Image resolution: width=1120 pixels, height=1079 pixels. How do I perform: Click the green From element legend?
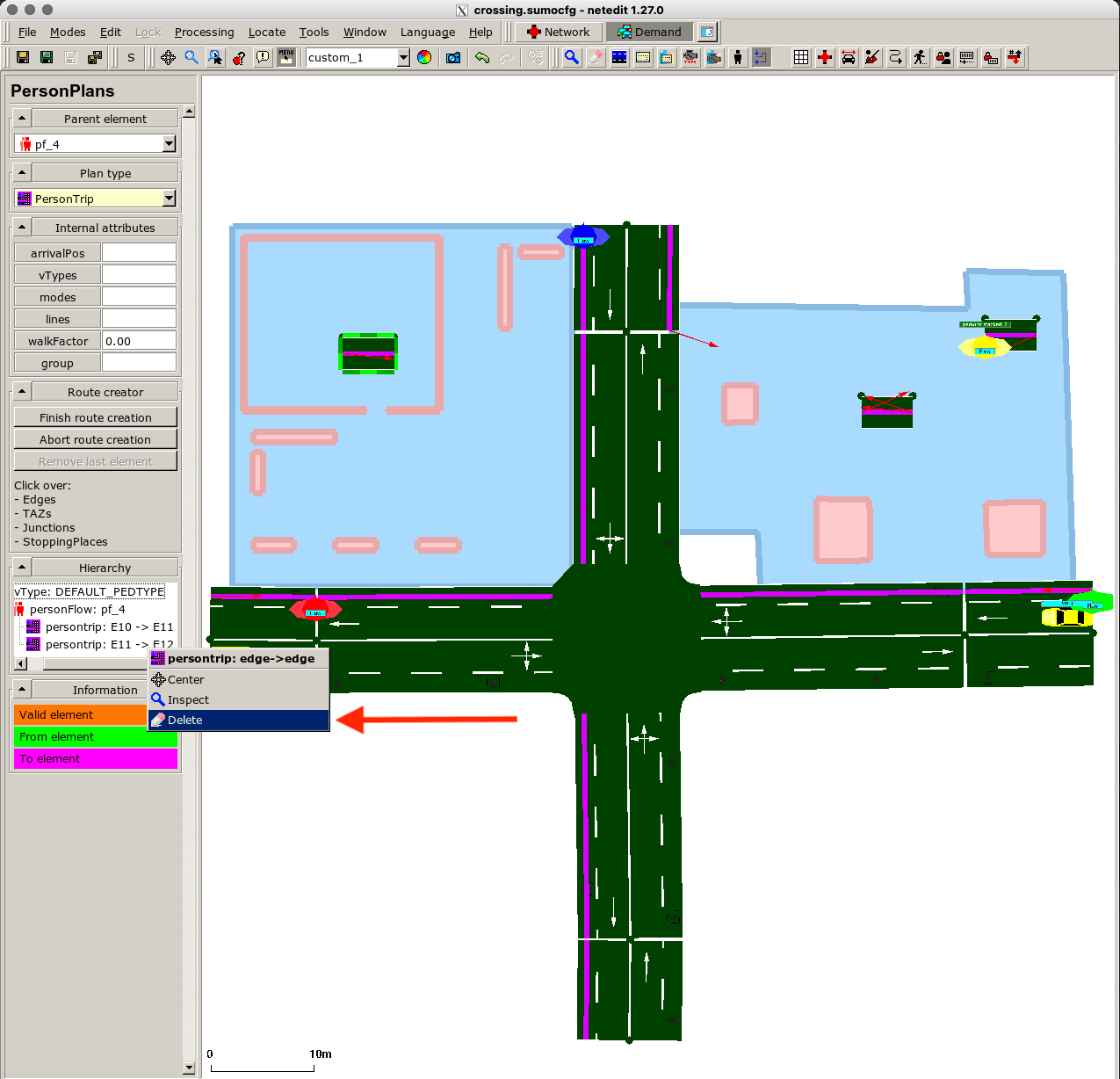pos(96,736)
